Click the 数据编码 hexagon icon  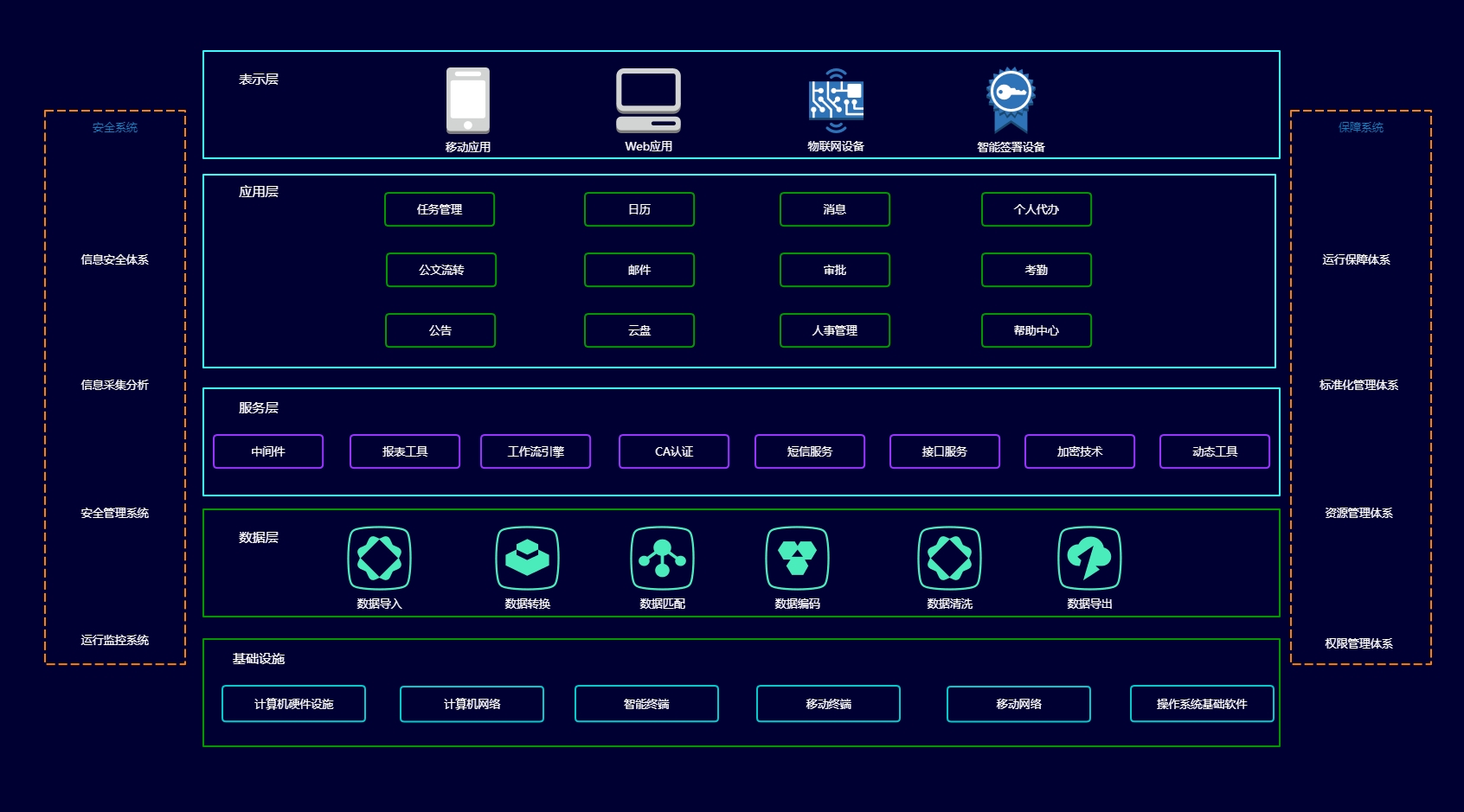[797, 559]
